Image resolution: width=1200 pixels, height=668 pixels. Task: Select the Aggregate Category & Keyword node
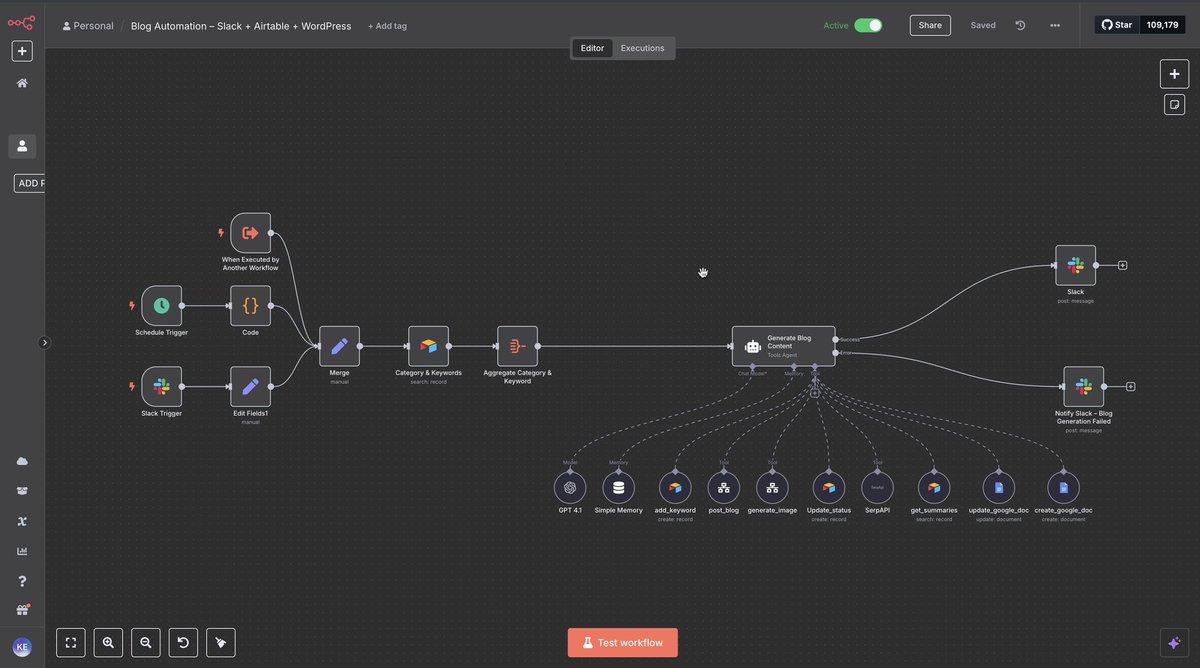pos(517,346)
